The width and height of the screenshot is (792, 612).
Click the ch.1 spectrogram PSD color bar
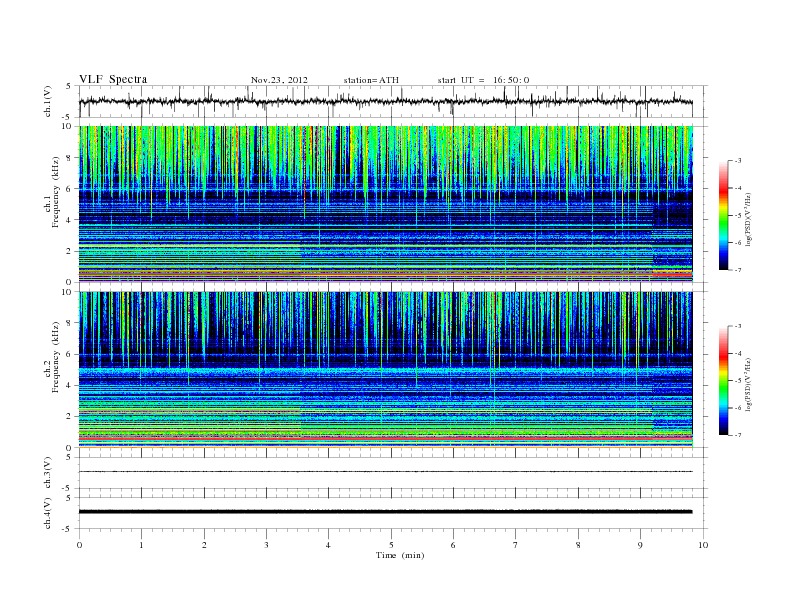(724, 216)
